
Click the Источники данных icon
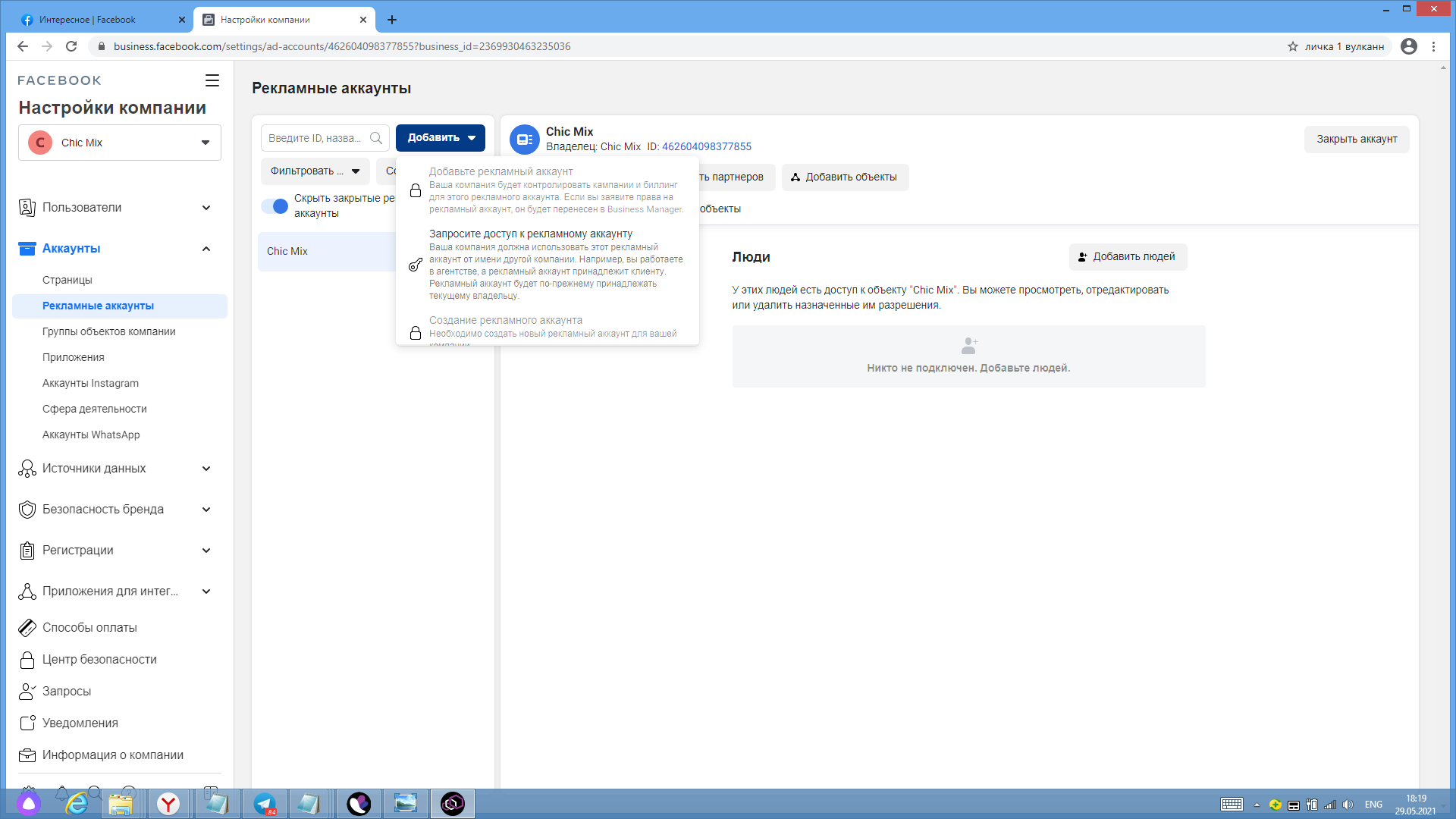27,469
